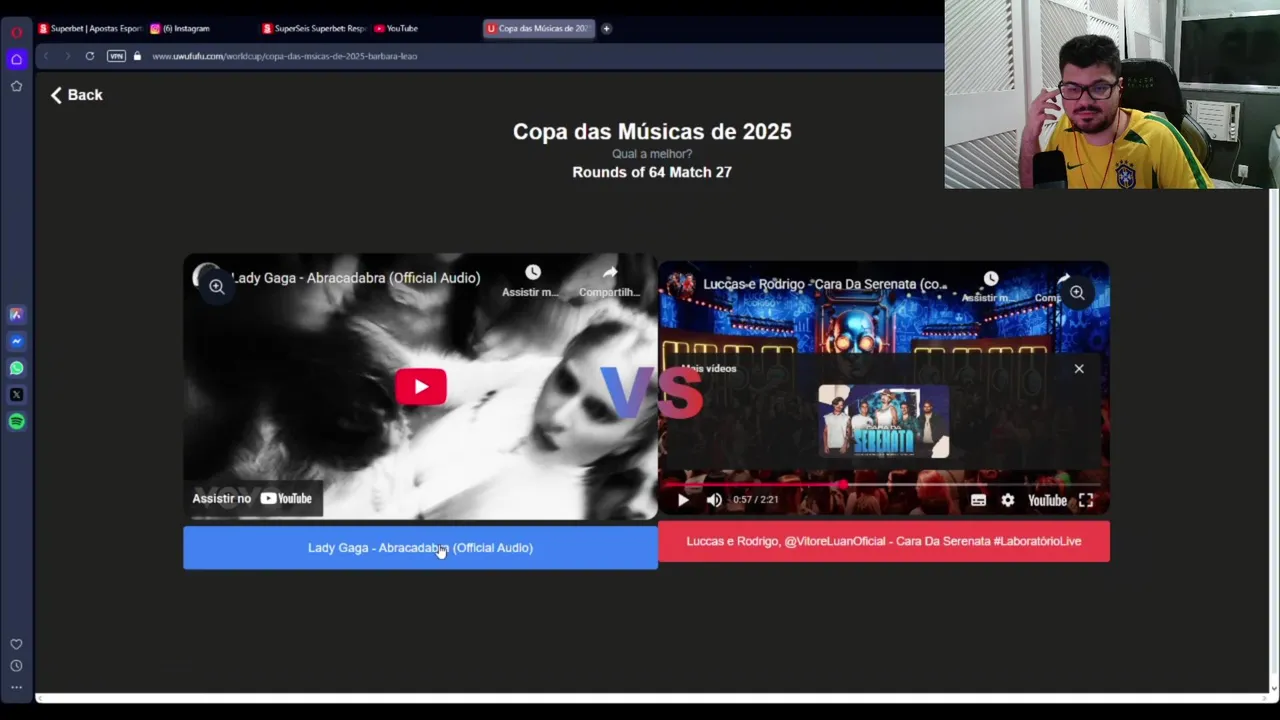The image size is (1280, 720).
Task: Vote for Luccas e Rodrigo Cara Da Serenata
Action: pyautogui.click(x=884, y=541)
